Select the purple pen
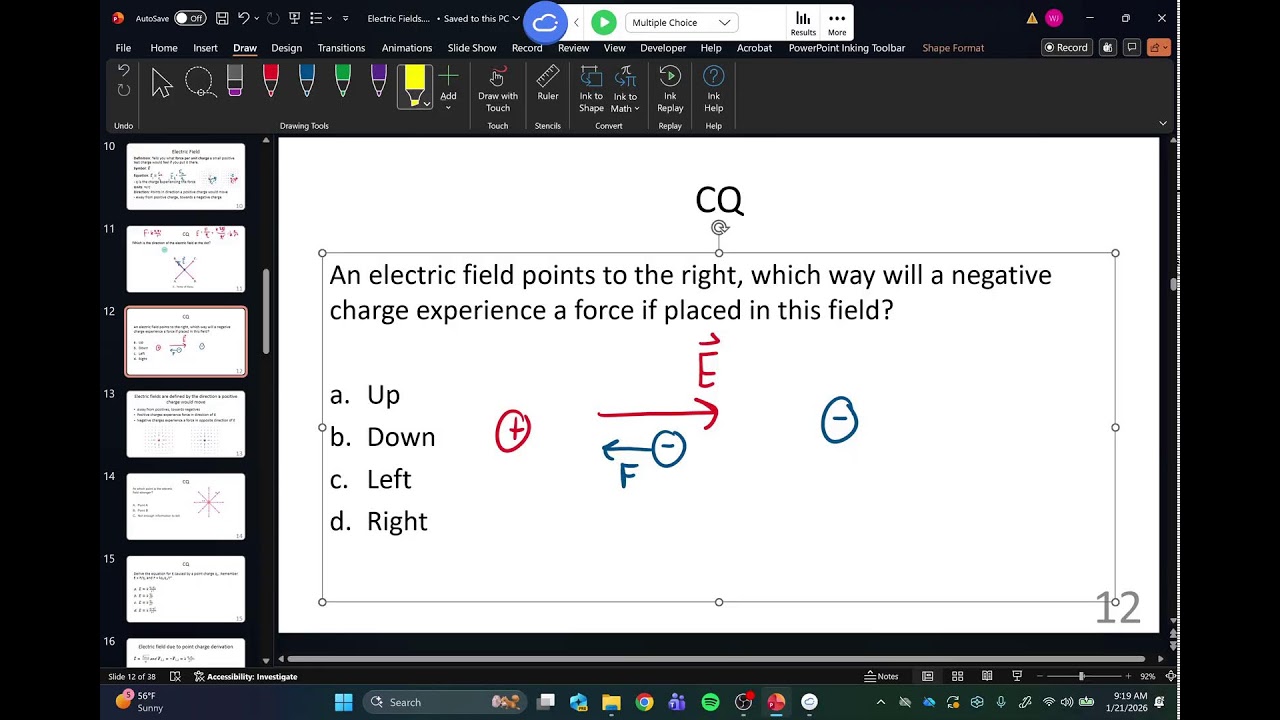The image size is (1280, 720). [379, 82]
